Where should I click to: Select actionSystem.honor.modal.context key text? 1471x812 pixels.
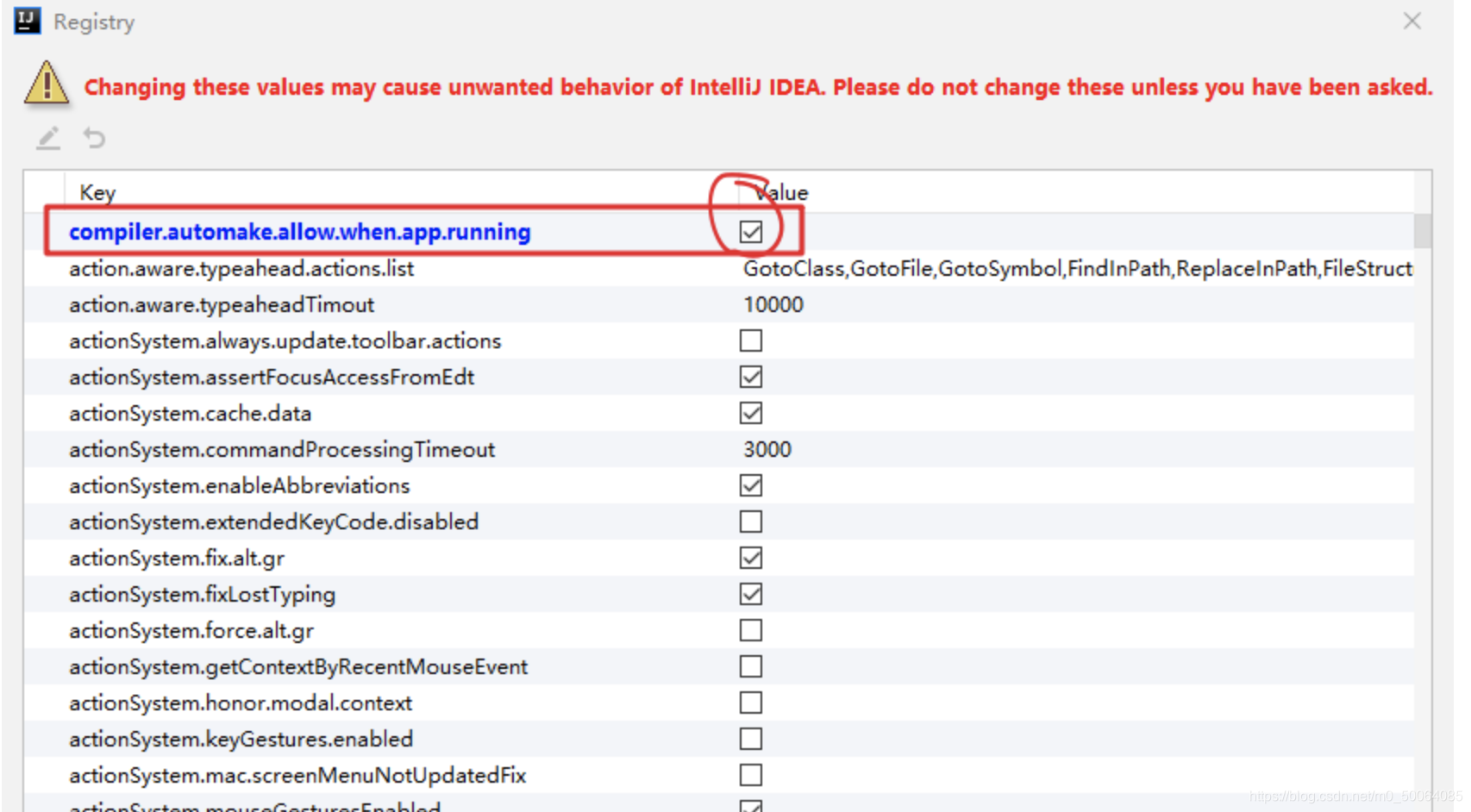click(x=241, y=703)
